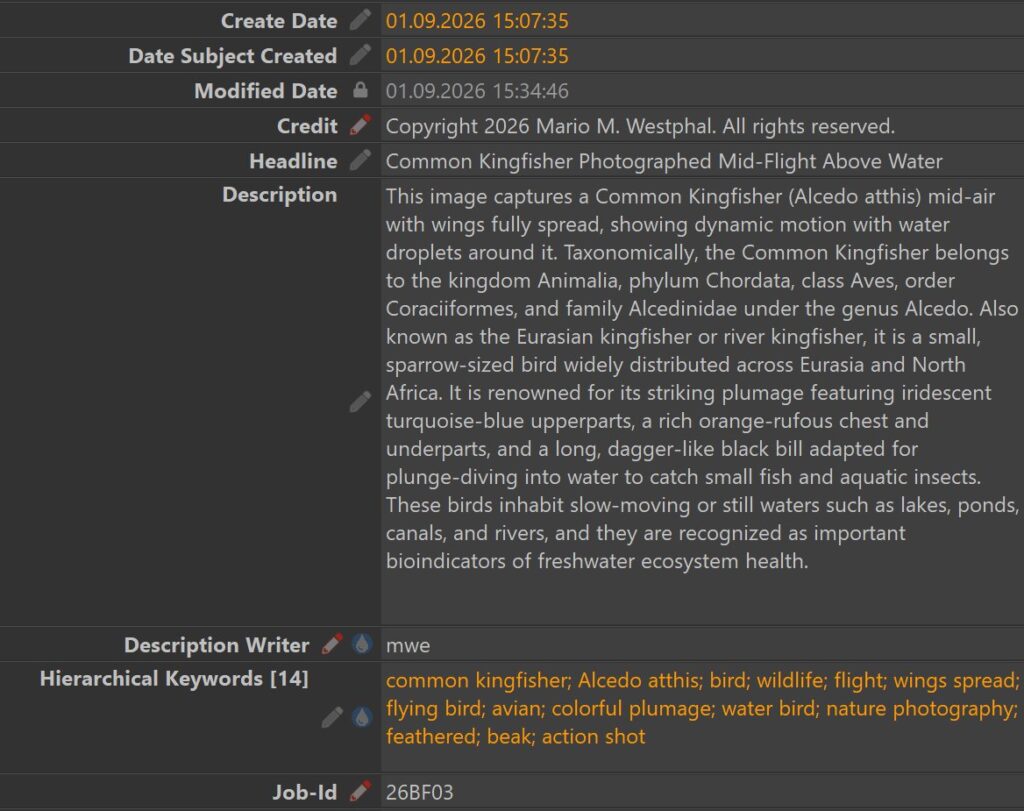Click the Hierarchical Keywords [14] label
1024x811 pixels.
pyautogui.click(x=174, y=679)
